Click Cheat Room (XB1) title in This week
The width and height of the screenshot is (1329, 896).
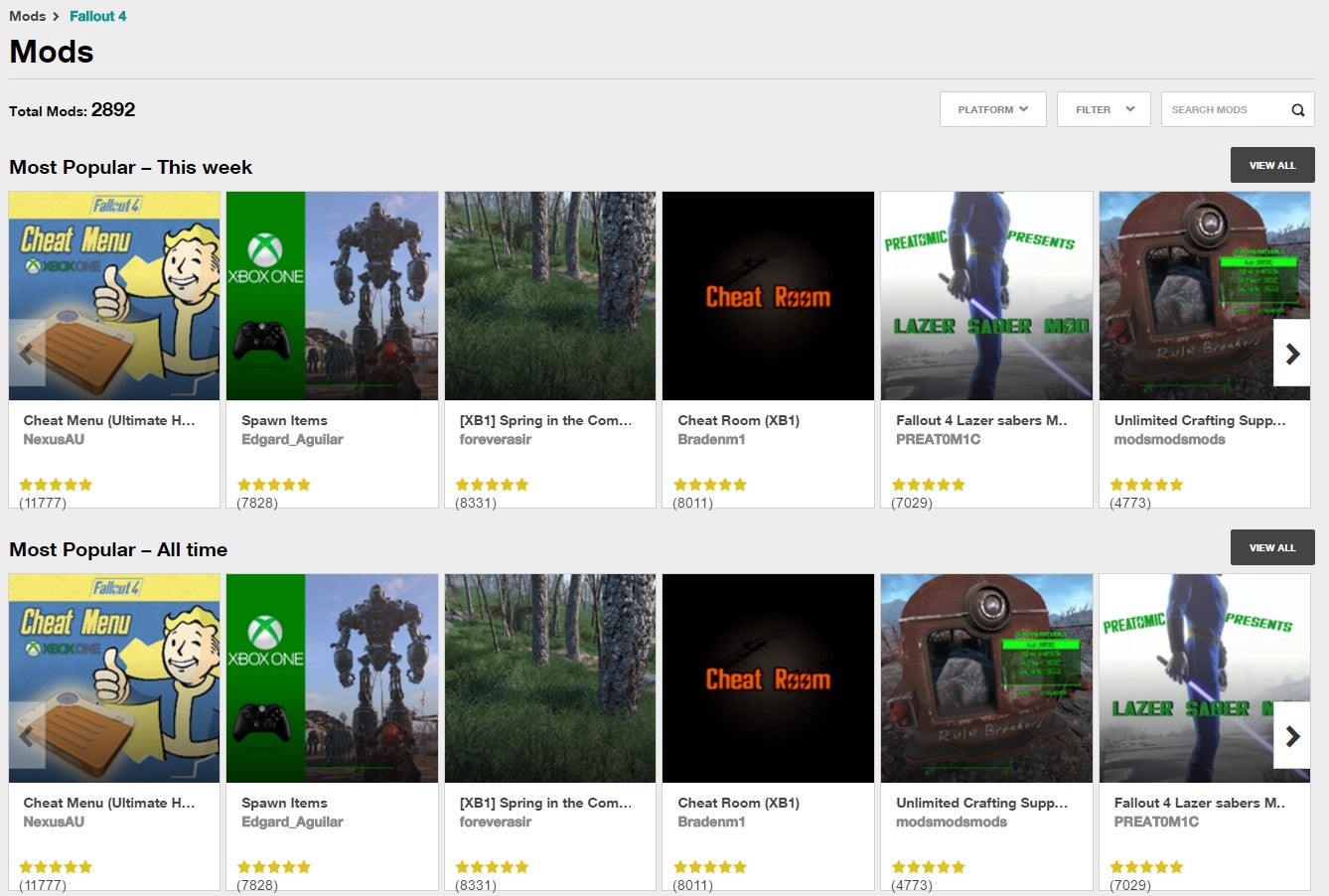point(739,420)
